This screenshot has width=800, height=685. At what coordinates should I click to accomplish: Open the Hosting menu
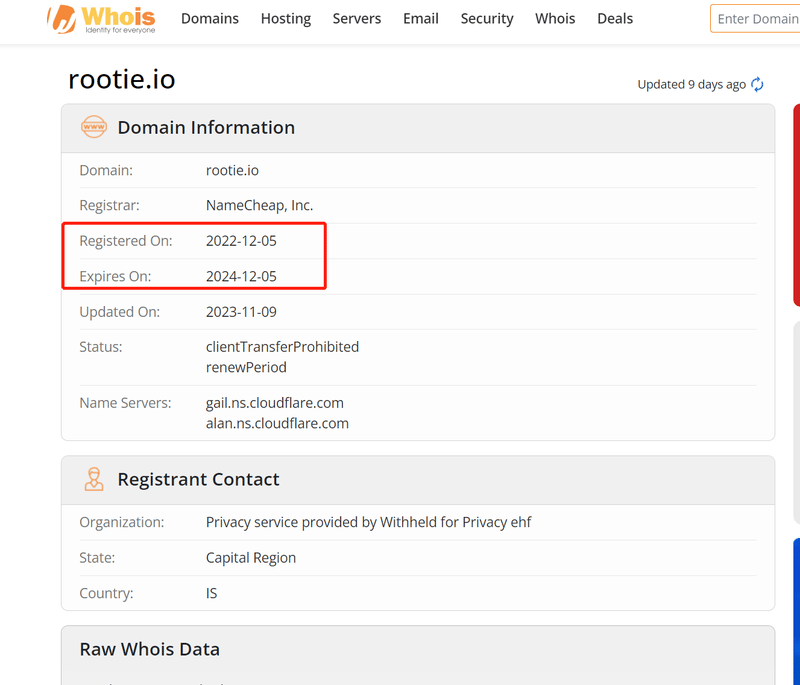pos(286,19)
